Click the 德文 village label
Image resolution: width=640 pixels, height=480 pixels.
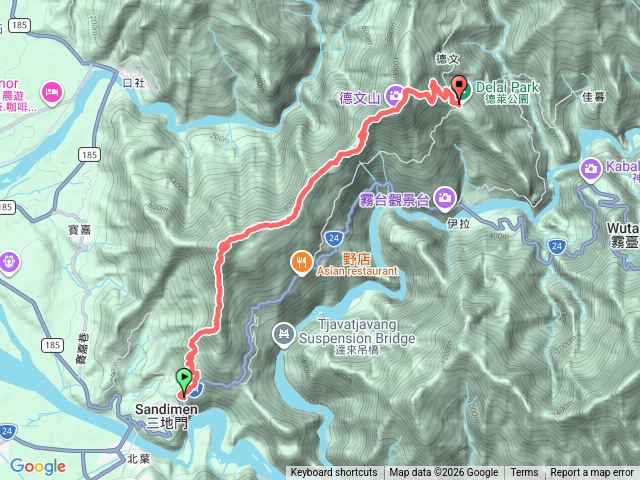[x=447, y=60]
